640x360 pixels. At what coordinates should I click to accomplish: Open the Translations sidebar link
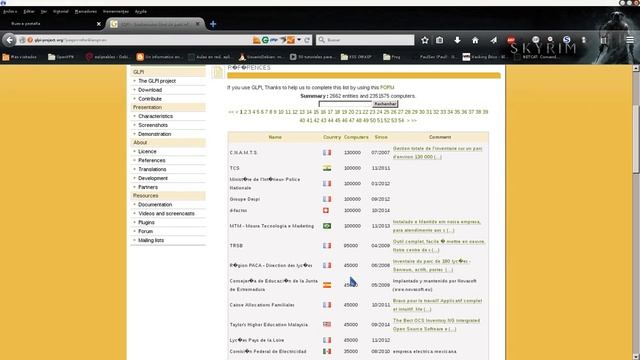[x=152, y=169]
